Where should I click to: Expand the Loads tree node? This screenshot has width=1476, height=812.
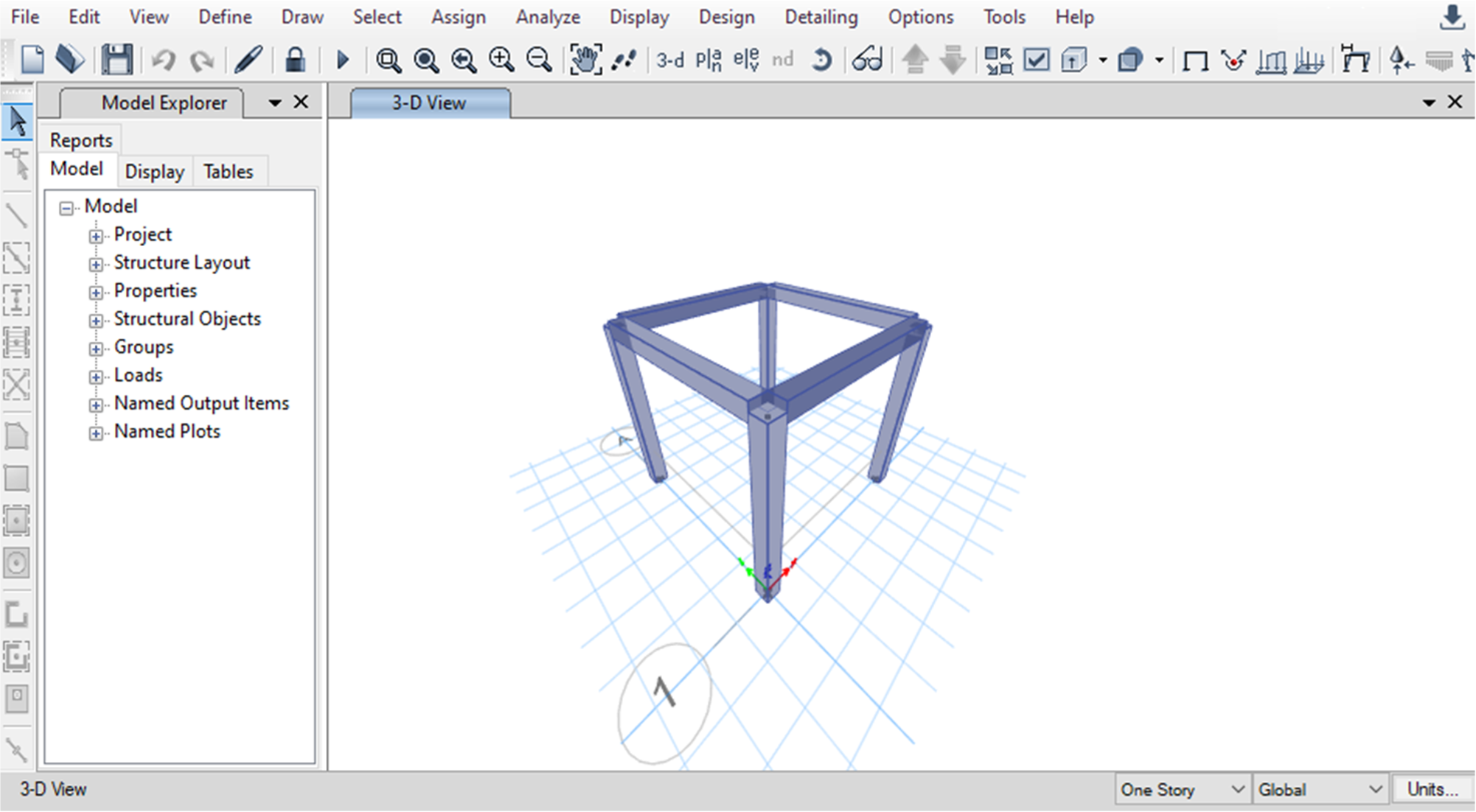click(x=96, y=377)
